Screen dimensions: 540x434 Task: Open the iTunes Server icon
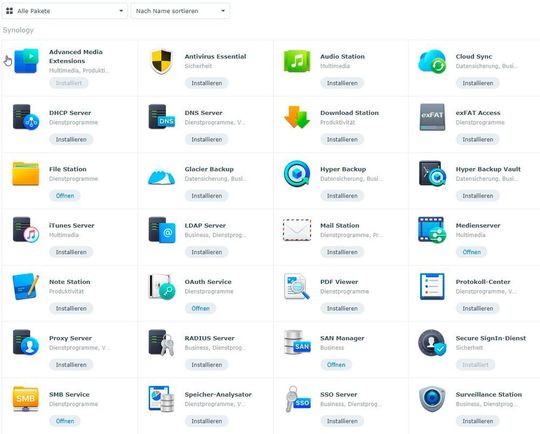[x=26, y=230]
